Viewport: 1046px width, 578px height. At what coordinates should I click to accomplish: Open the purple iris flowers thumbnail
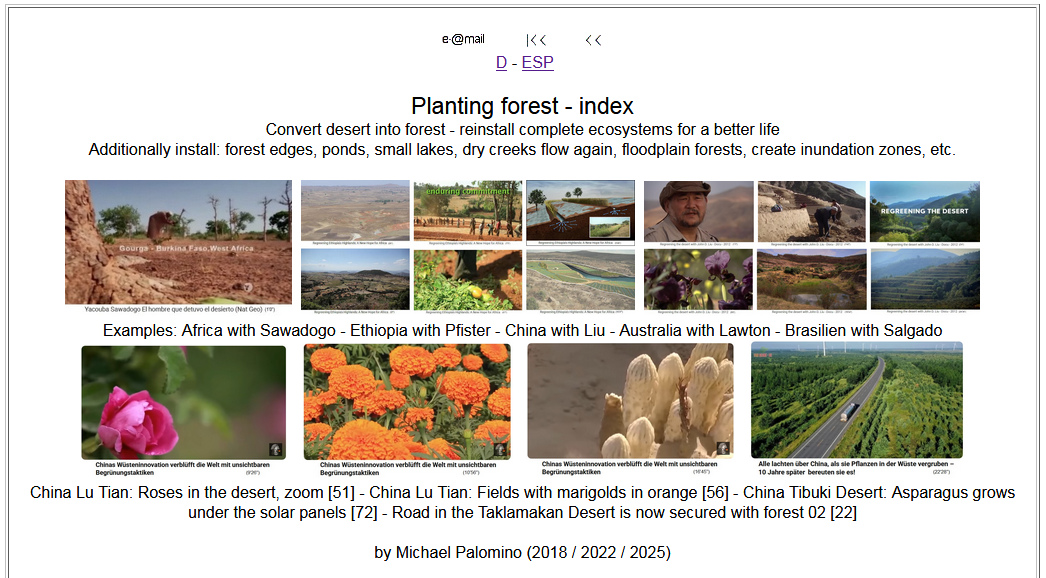[698, 280]
